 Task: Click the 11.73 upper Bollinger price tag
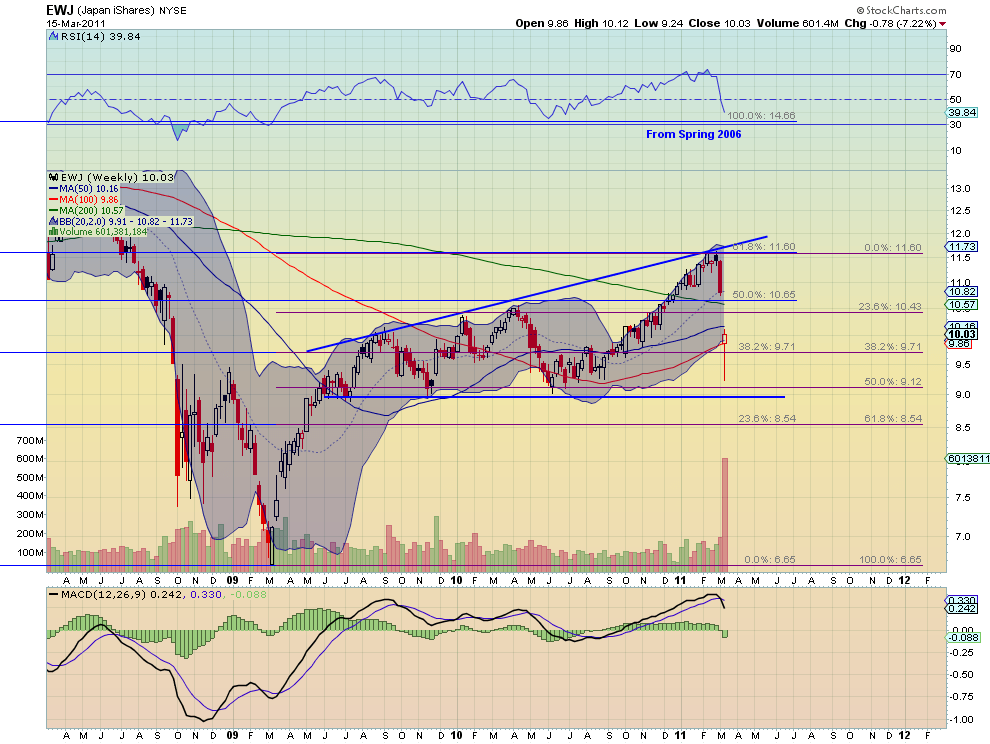962,246
